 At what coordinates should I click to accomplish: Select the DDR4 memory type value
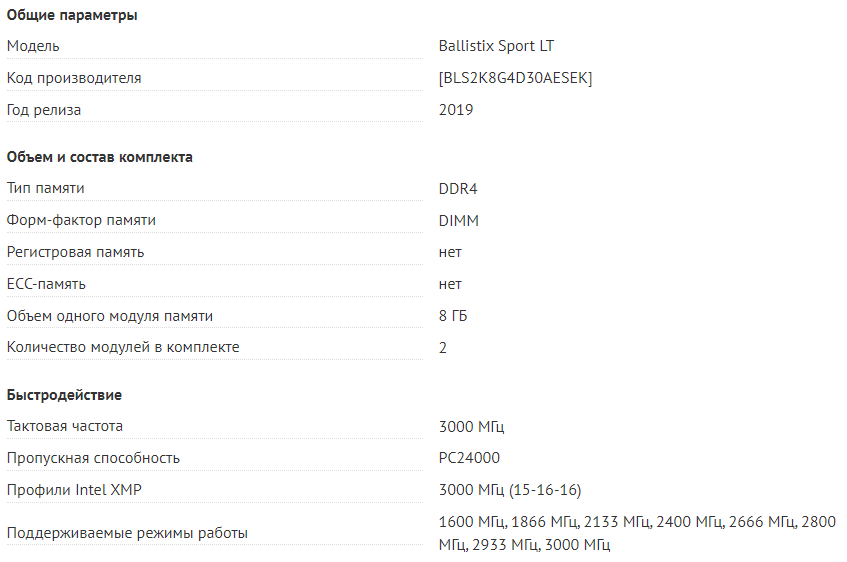(x=458, y=189)
